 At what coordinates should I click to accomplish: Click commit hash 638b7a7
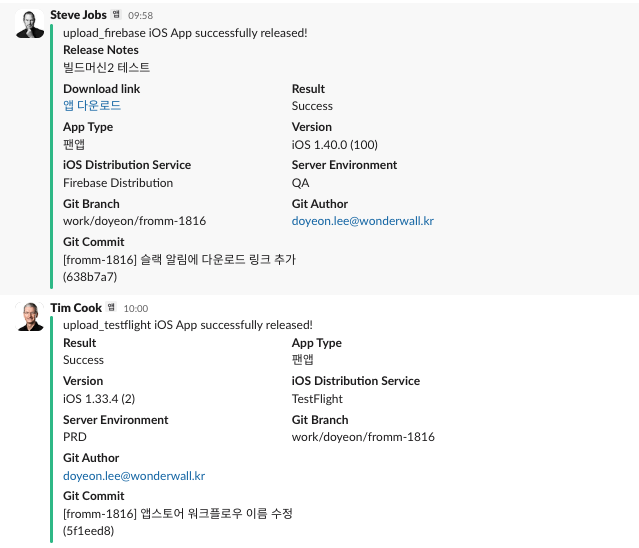[90, 277]
